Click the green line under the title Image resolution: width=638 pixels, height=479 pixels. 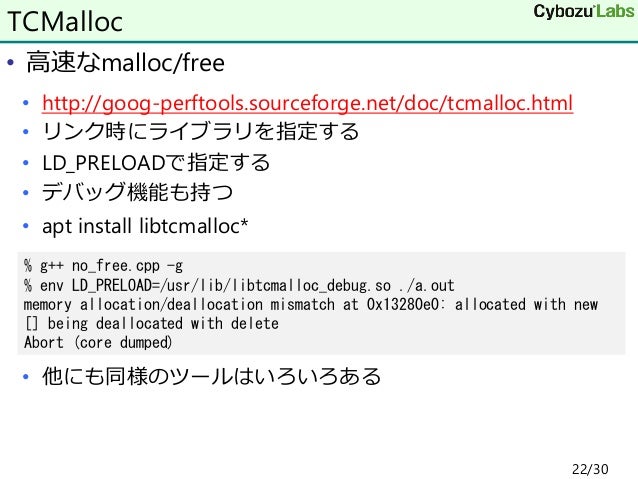[319, 40]
